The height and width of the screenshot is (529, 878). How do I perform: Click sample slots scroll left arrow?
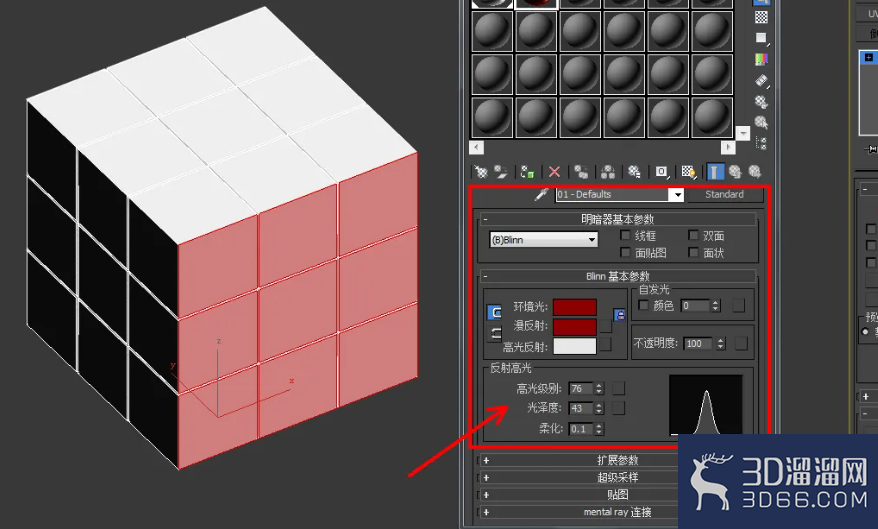(x=477, y=147)
